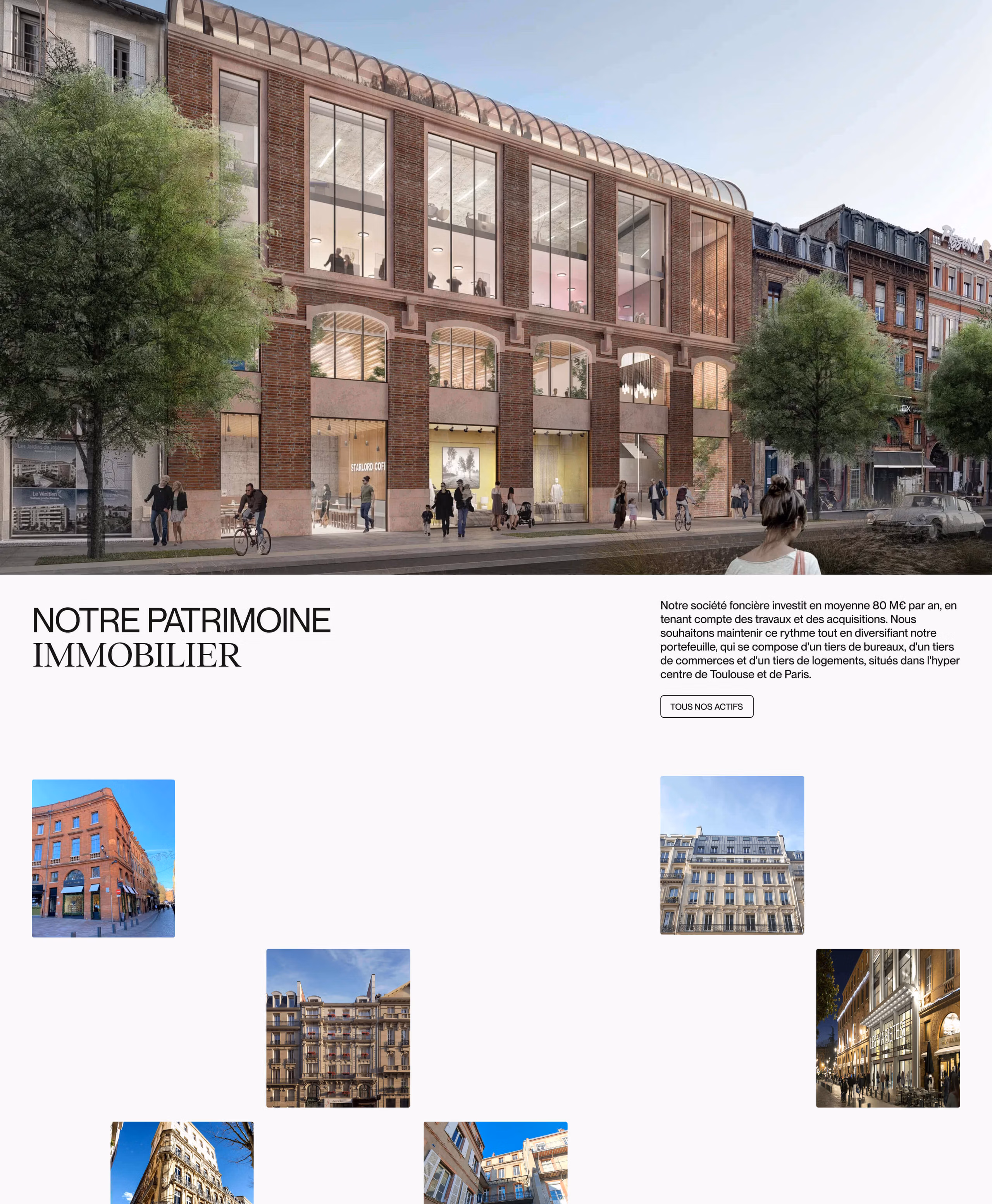This screenshot has height=1204, width=992.
Task: Click the Starlord Coffee sign in hero image
Action: click(x=367, y=467)
